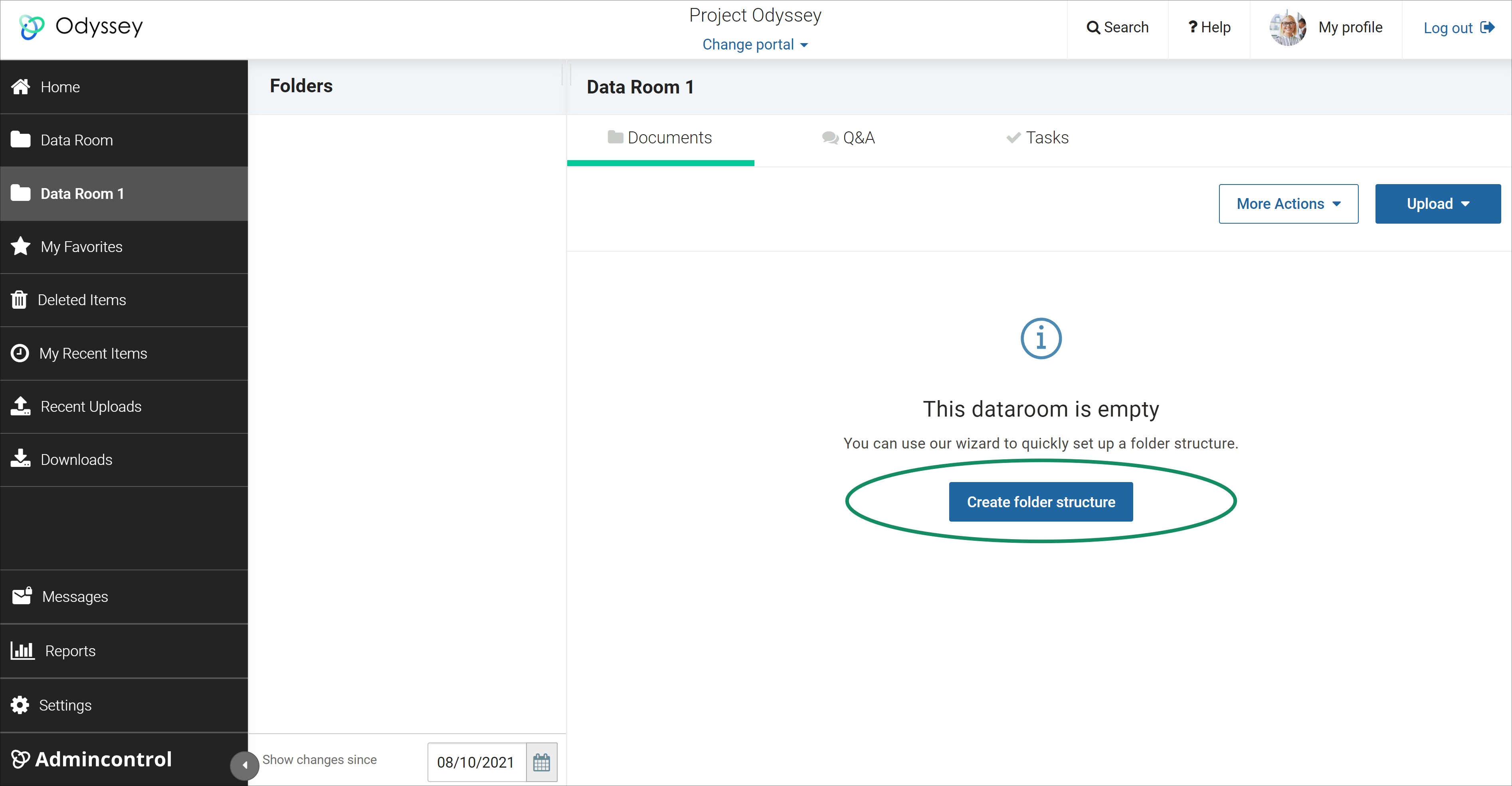Expand the Change portal dropdown
This screenshot has height=786, width=1512.
(755, 45)
